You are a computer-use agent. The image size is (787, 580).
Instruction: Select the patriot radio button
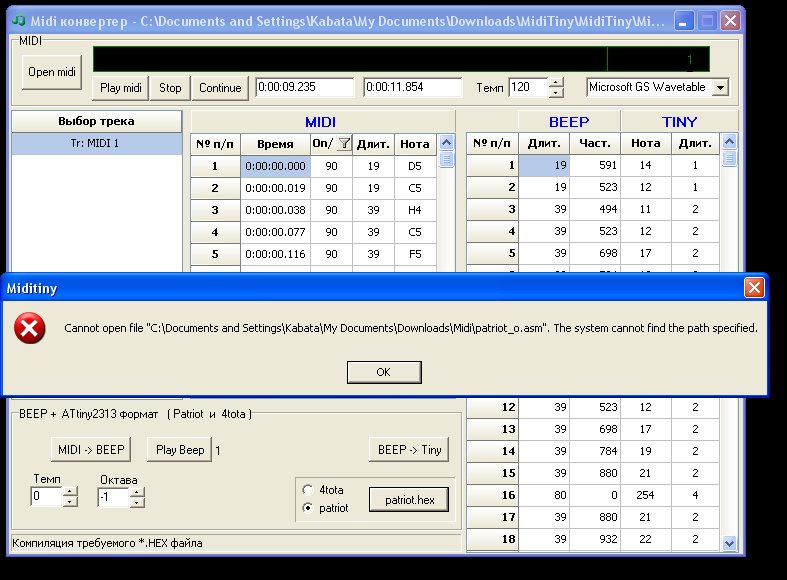[307, 508]
